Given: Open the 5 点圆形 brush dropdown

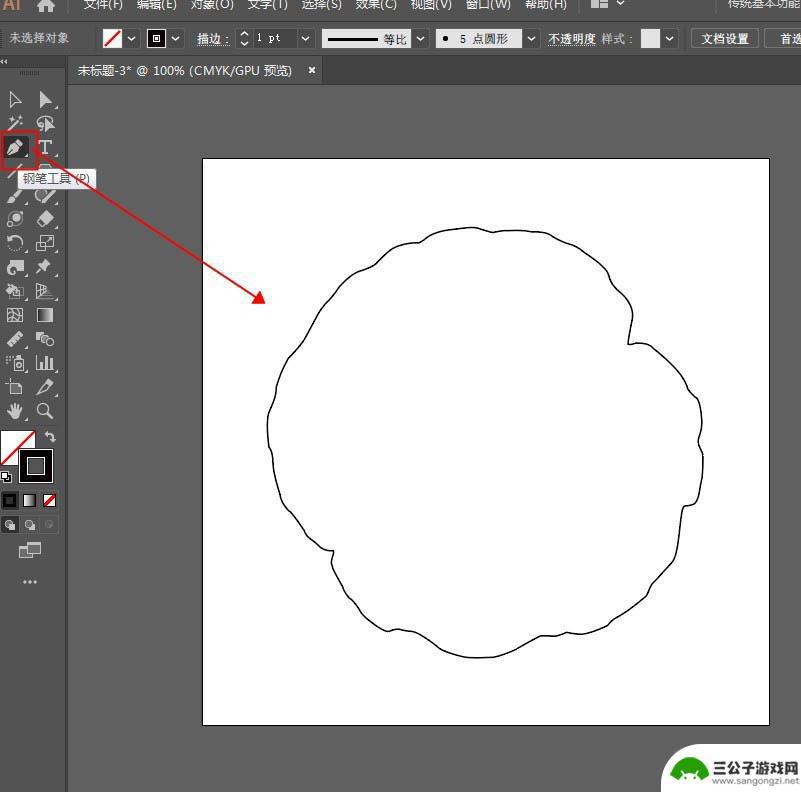Looking at the screenshot, I should (x=531, y=38).
